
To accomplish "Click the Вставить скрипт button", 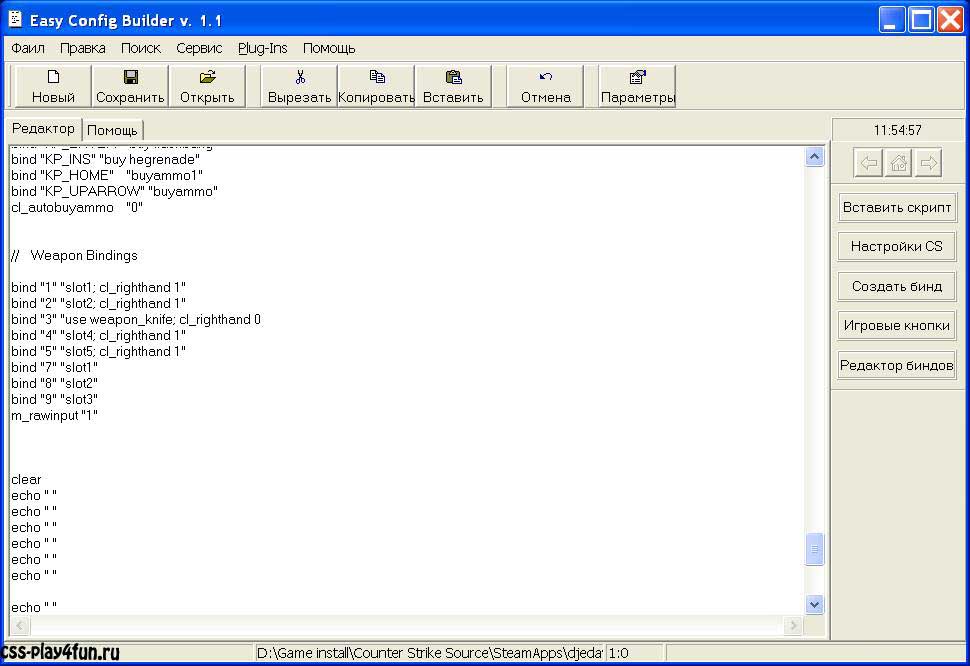I will 897,207.
